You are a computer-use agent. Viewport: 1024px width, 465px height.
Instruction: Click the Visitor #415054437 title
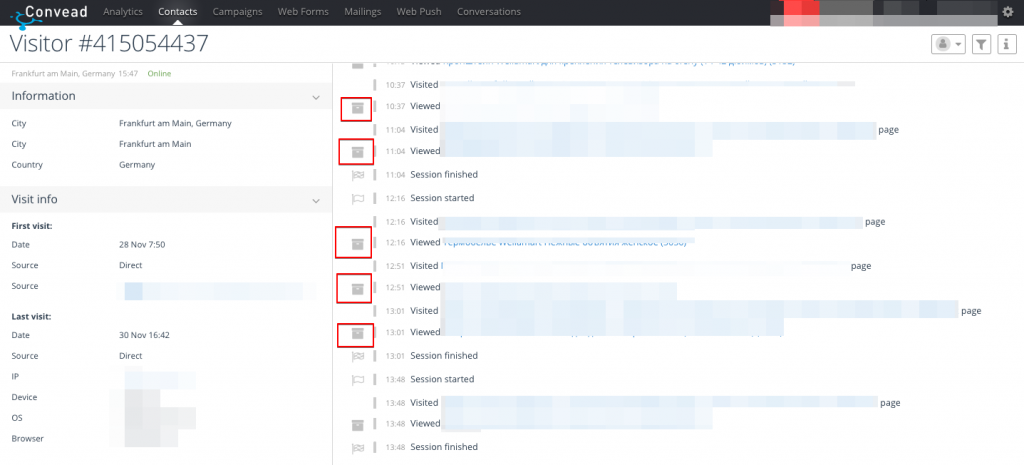(x=109, y=44)
